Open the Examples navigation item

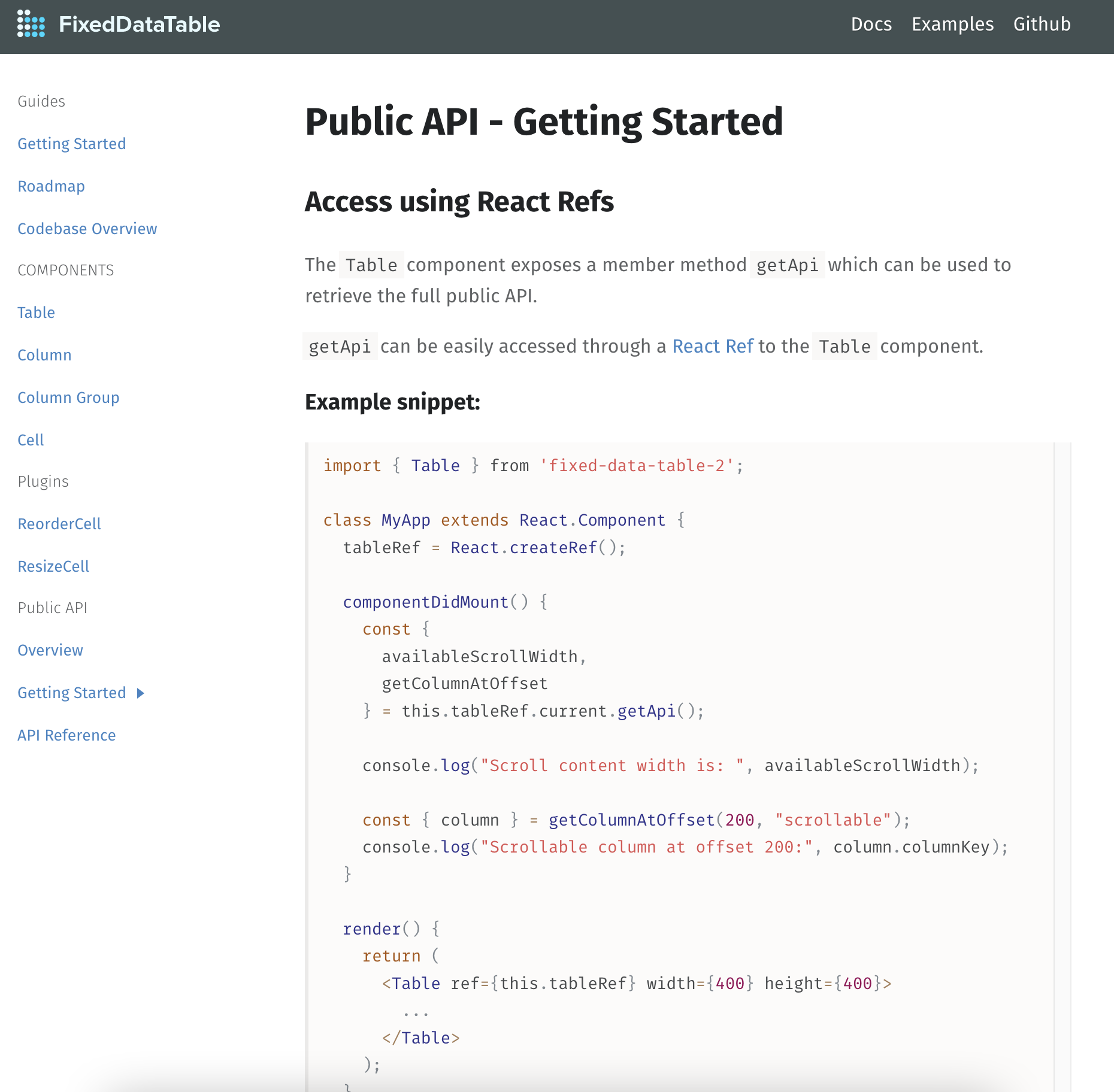[952, 24]
